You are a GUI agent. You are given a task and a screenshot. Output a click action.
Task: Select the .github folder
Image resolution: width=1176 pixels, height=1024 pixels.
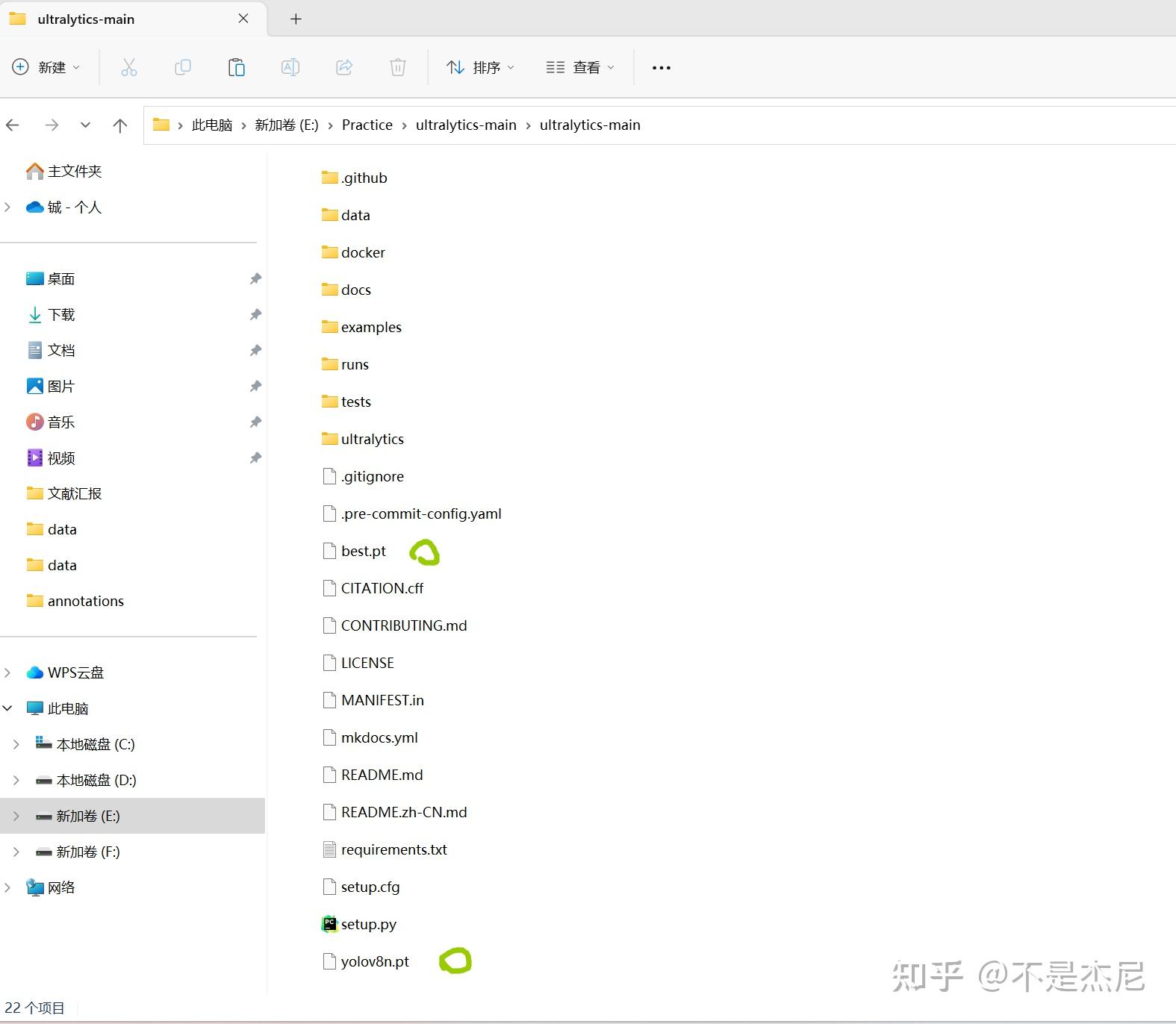tap(354, 178)
